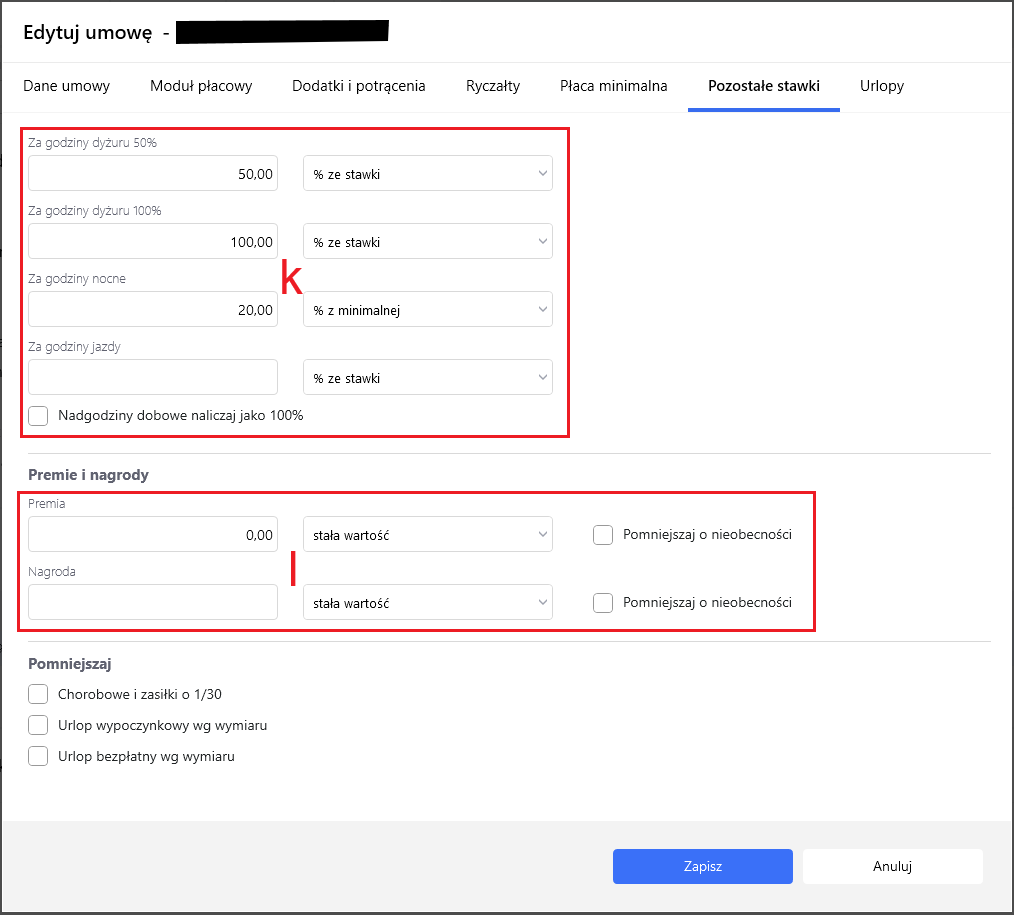Screen dimensions: 1014x915
Task: Expand the Premia stała wartość dropdown
Action: coord(427,535)
